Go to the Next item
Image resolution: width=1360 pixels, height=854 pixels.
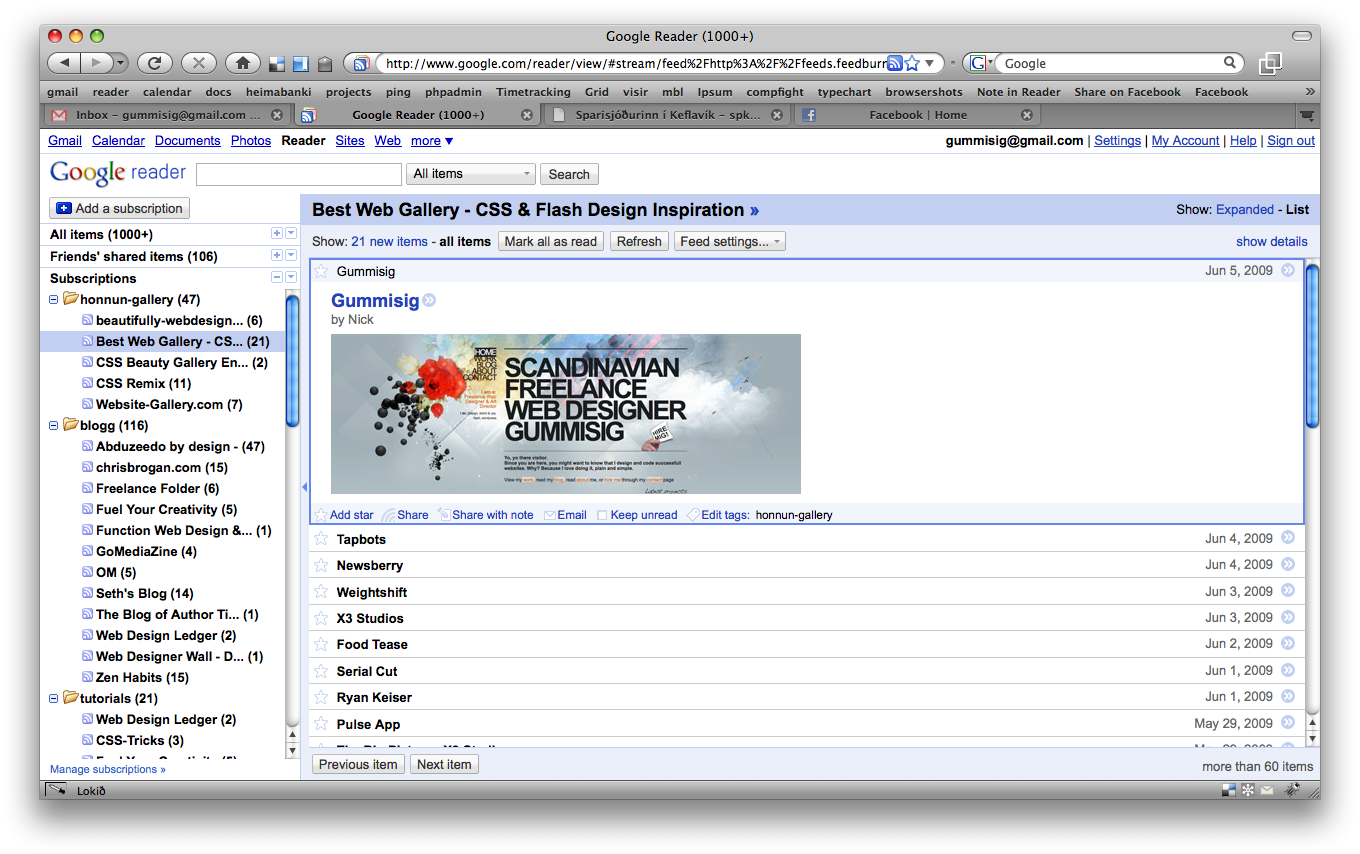(x=444, y=764)
